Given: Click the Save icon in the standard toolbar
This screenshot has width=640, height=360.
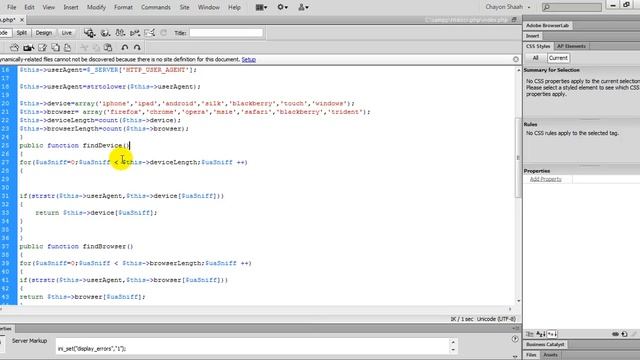Looking at the screenshot, I should pyautogui.click(x=42, y=48).
